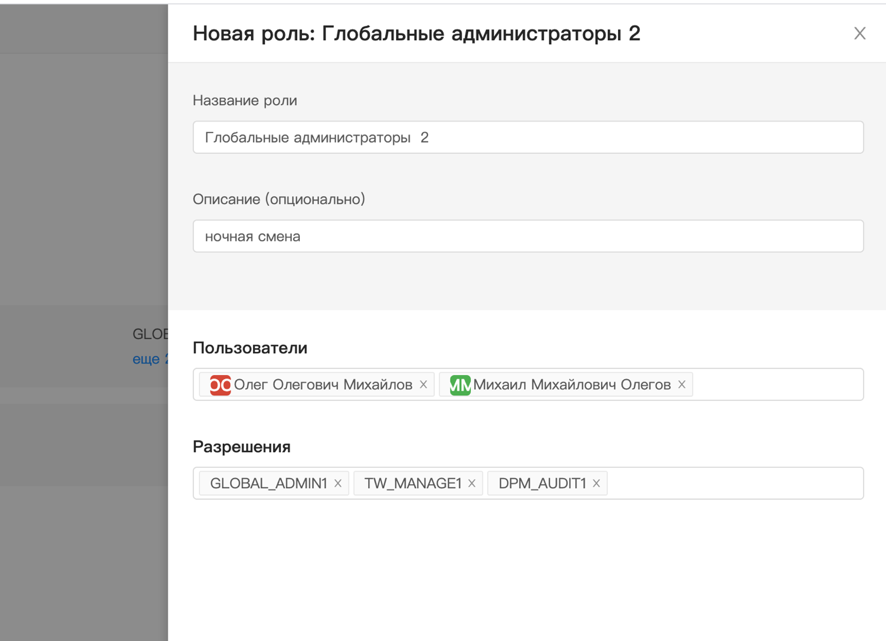Screen dimensions: 886x641
Task: Click the dimmed background overlay to dismiss
Action: [80, 200]
